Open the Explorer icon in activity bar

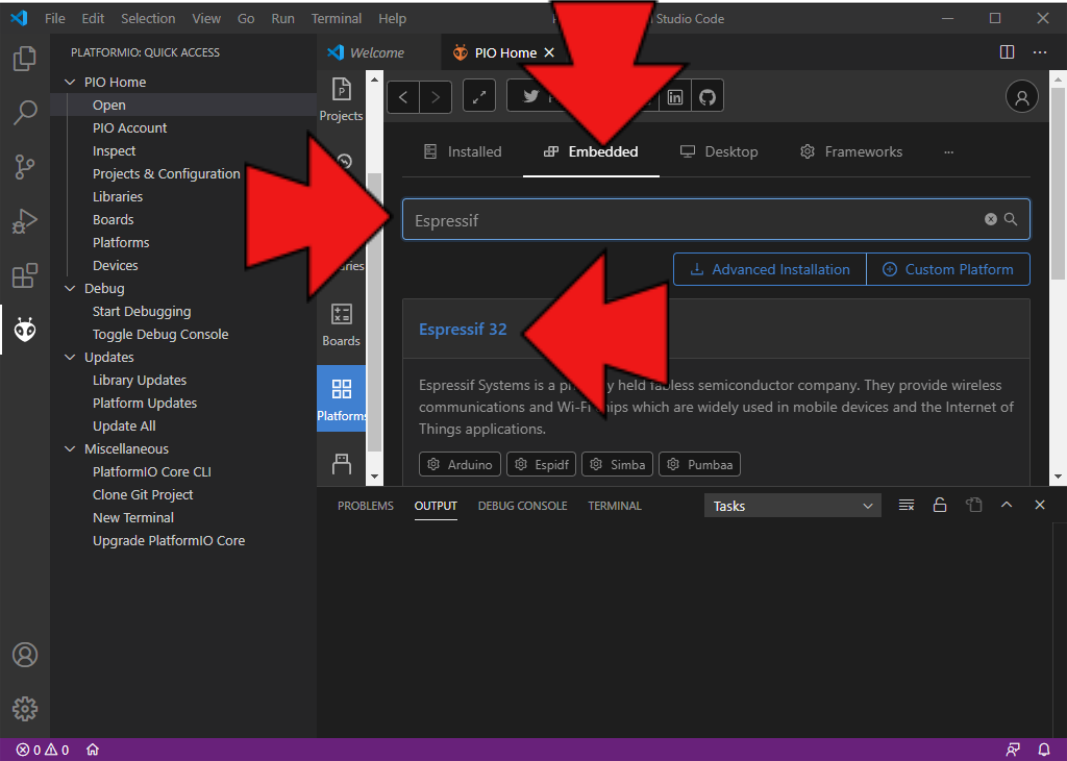pyautogui.click(x=25, y=59)
